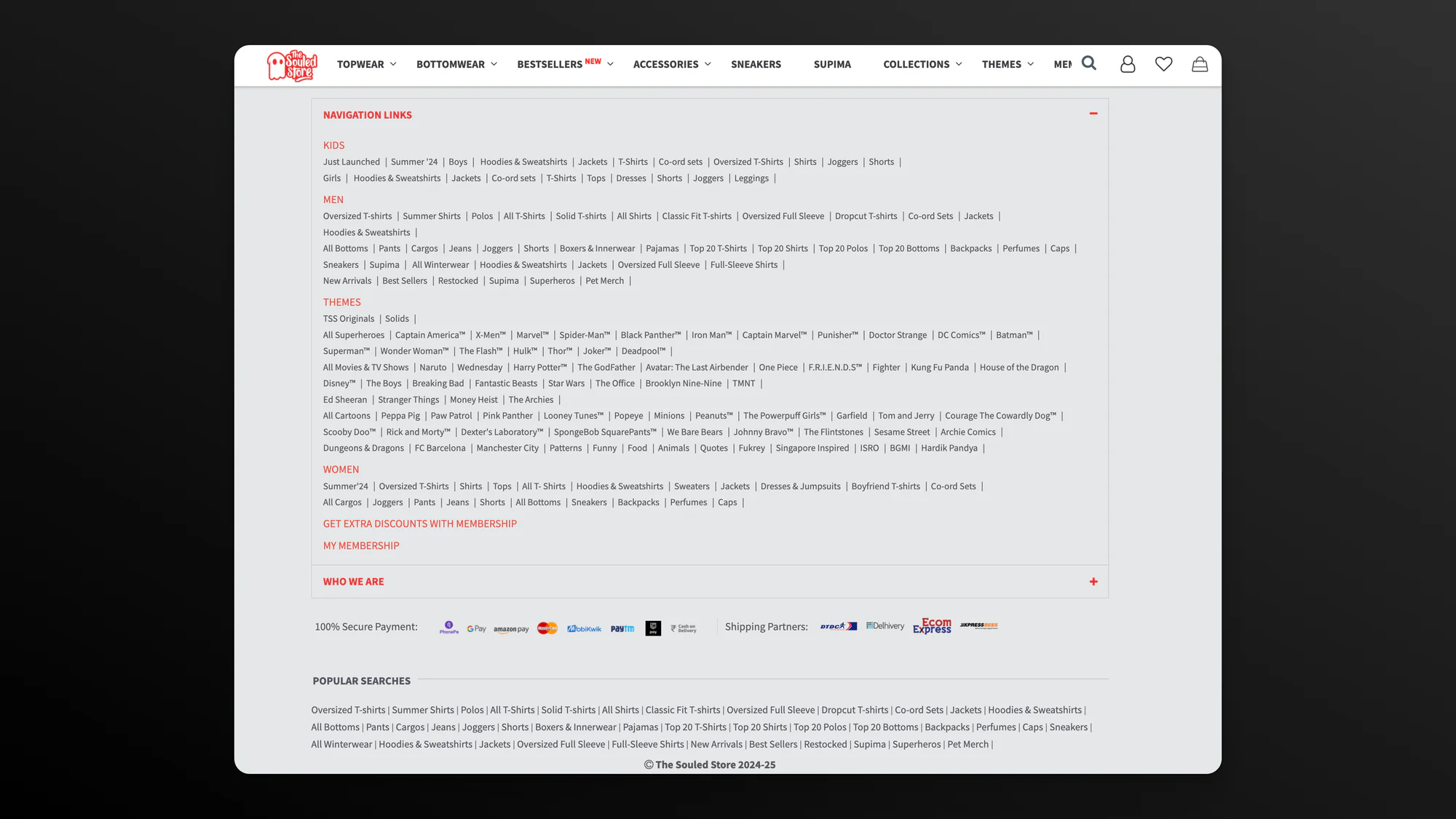This screenshot has width=1456, height=819.
Task: Open the Leggings link
Action: 751,178
